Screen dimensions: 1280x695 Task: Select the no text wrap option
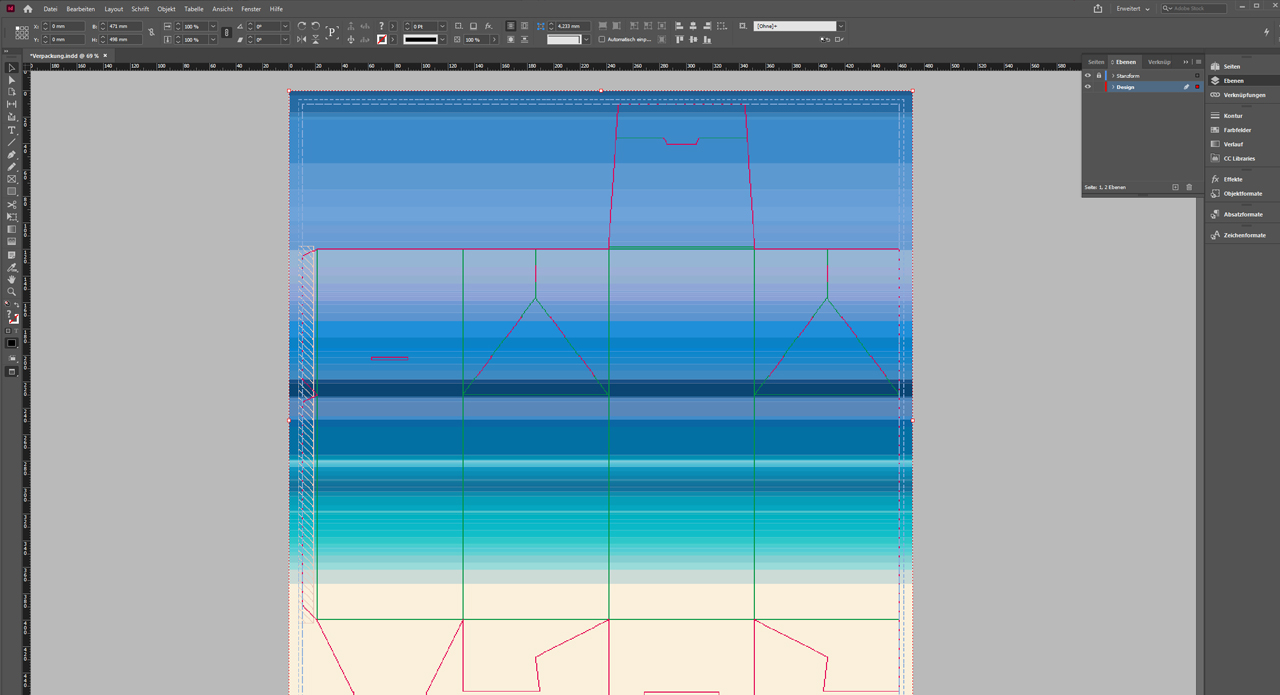[x=511, y=26]
